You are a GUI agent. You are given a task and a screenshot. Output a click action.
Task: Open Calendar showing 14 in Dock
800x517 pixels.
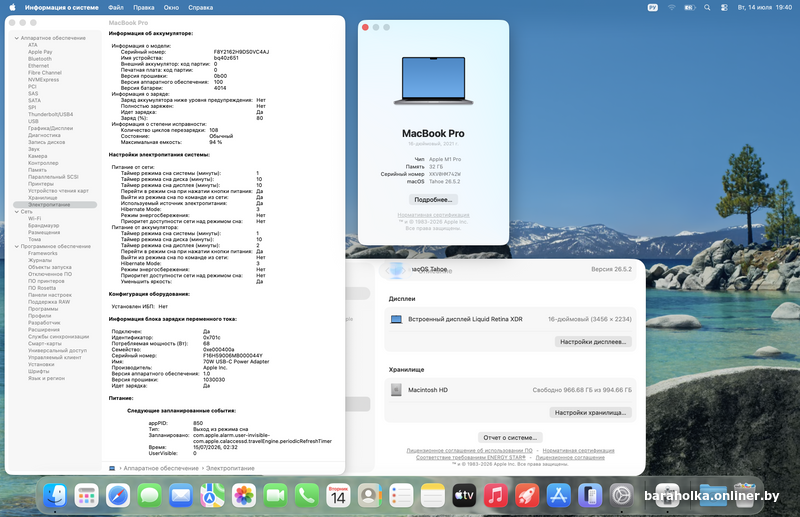[338, 495]
